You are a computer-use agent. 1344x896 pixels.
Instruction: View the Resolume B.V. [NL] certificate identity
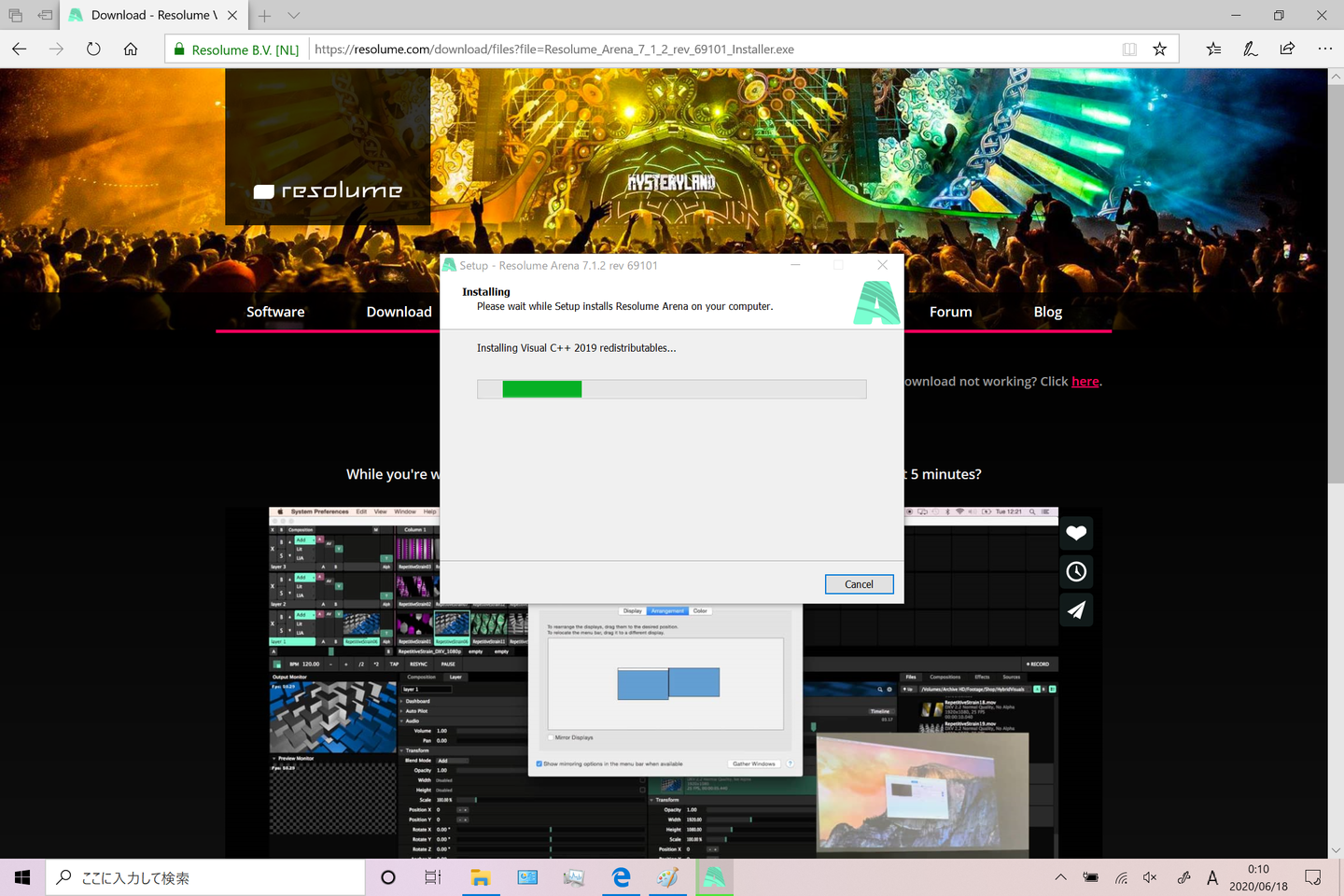[x=245, y=49]
